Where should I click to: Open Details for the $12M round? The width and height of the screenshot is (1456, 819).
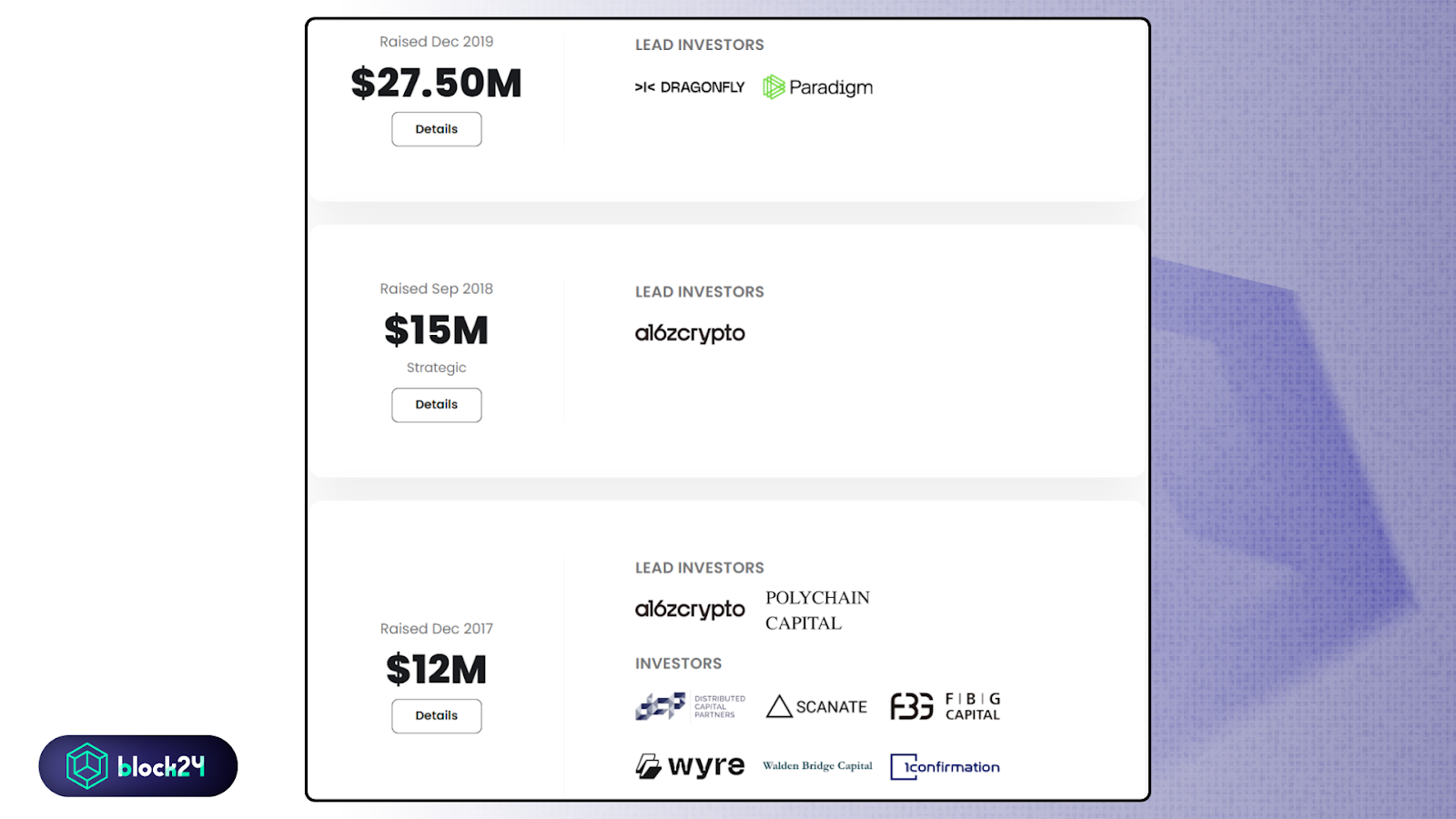[437, 716]
